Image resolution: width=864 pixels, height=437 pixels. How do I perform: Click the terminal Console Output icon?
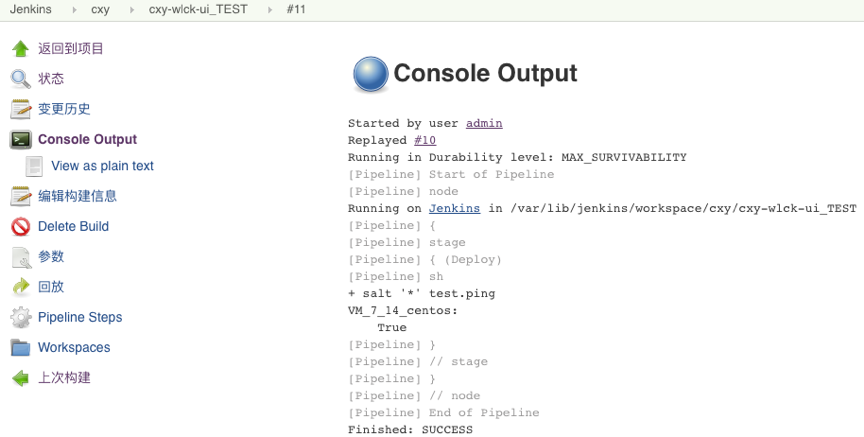[x=20, y=139]
